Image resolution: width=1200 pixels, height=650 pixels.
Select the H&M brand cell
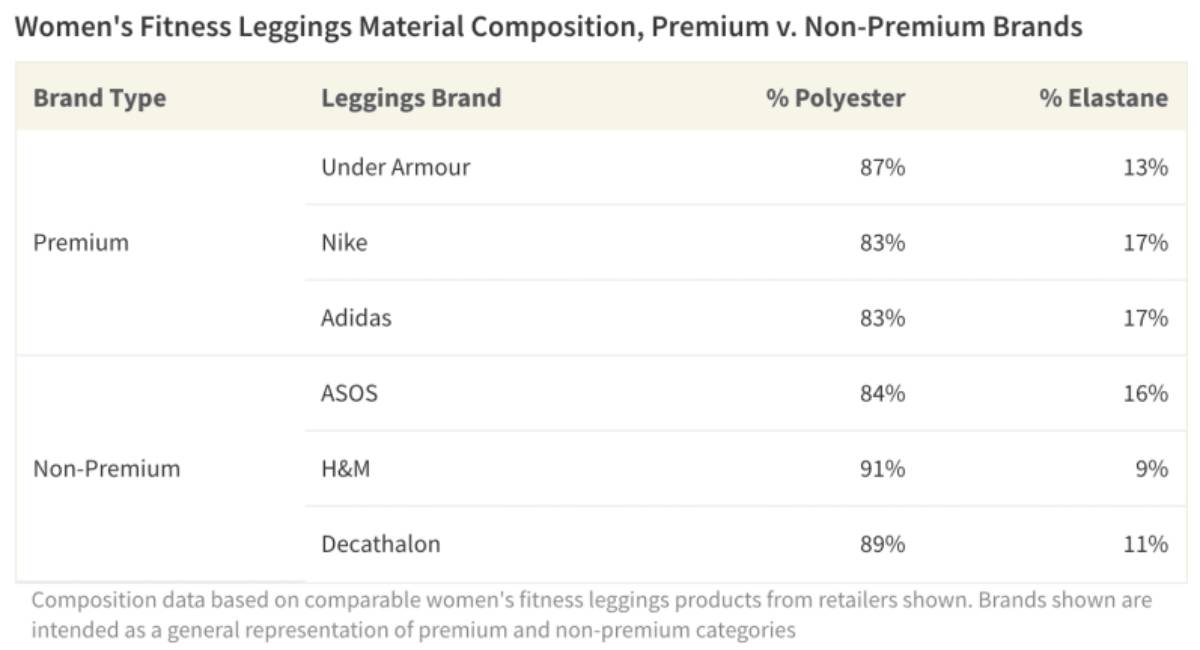[345, 468]
